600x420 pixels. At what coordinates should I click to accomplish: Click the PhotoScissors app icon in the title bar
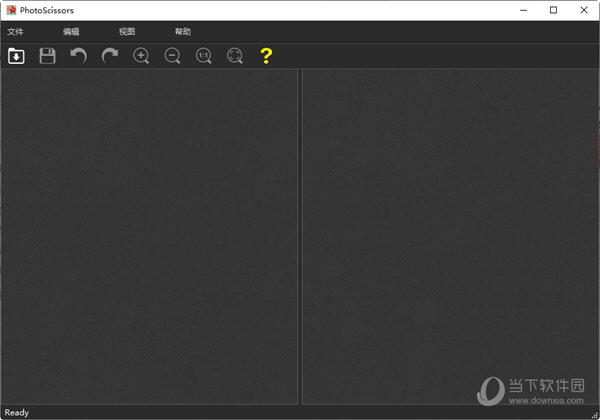point(11,10)
